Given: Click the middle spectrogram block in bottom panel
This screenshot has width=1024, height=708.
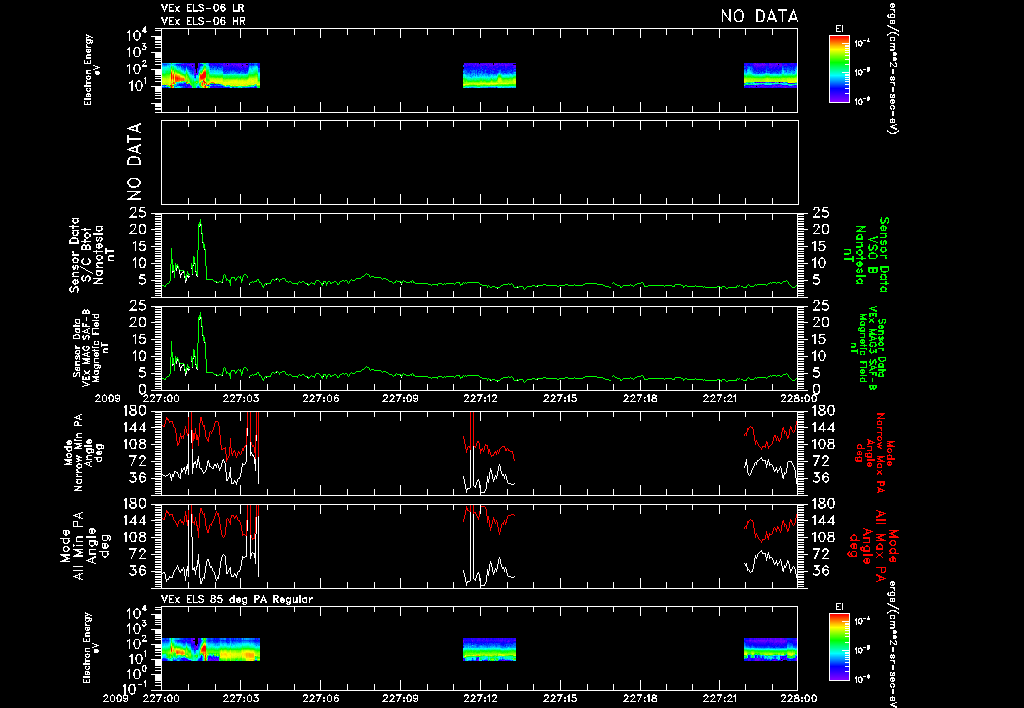Looking at the screenshot, I should 489,649.
